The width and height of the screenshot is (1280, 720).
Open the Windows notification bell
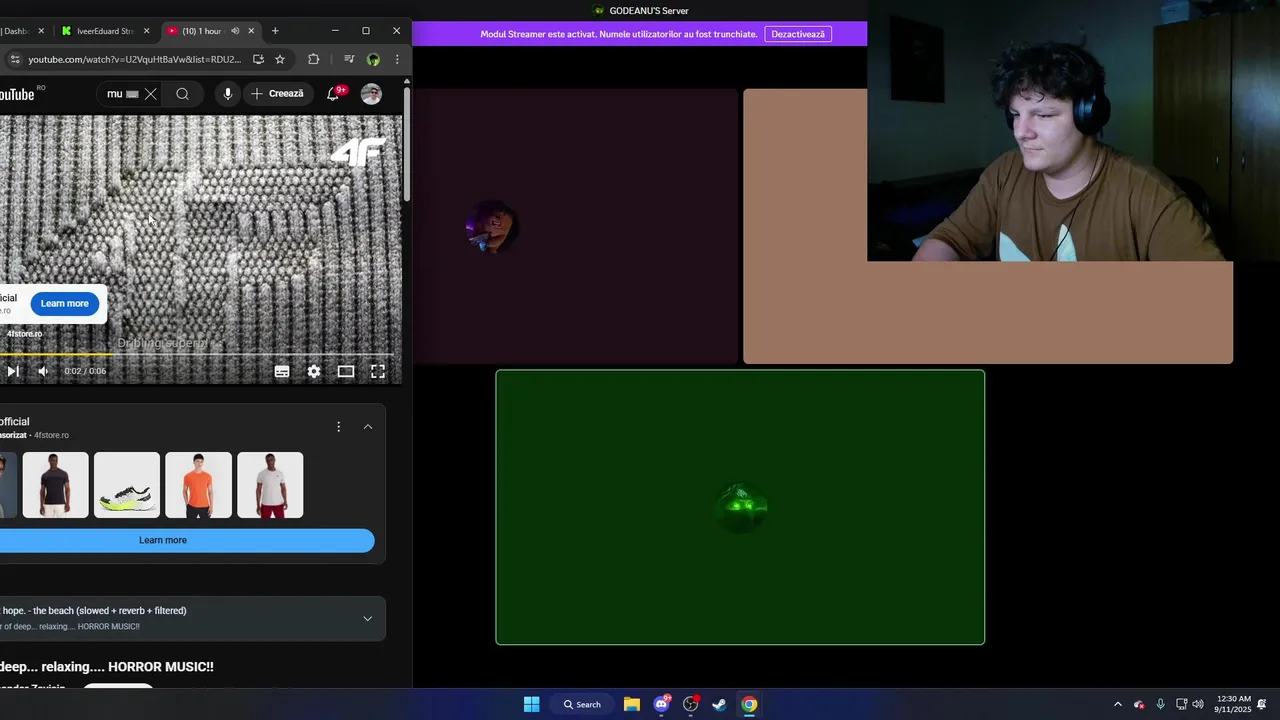(x=1262, y=704)
